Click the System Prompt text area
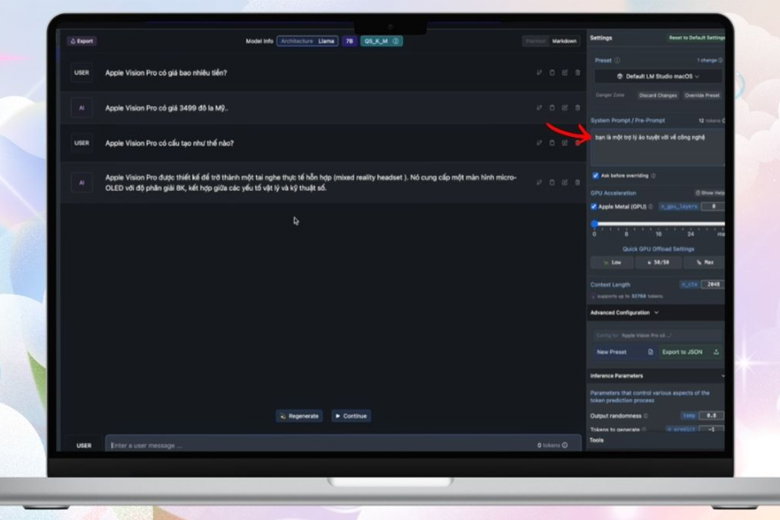The height and width of the screenshot is (520, 780). click(658, 148)
